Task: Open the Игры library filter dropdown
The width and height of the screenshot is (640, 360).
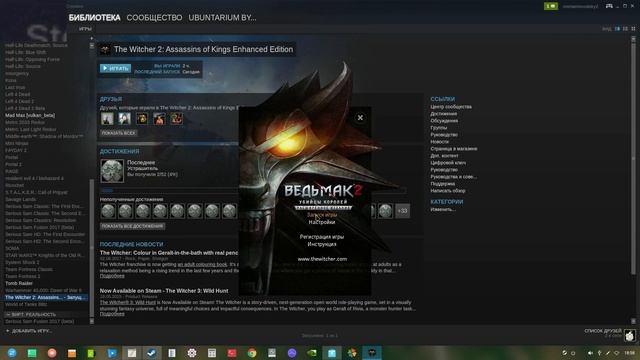Action: point(85,29)
